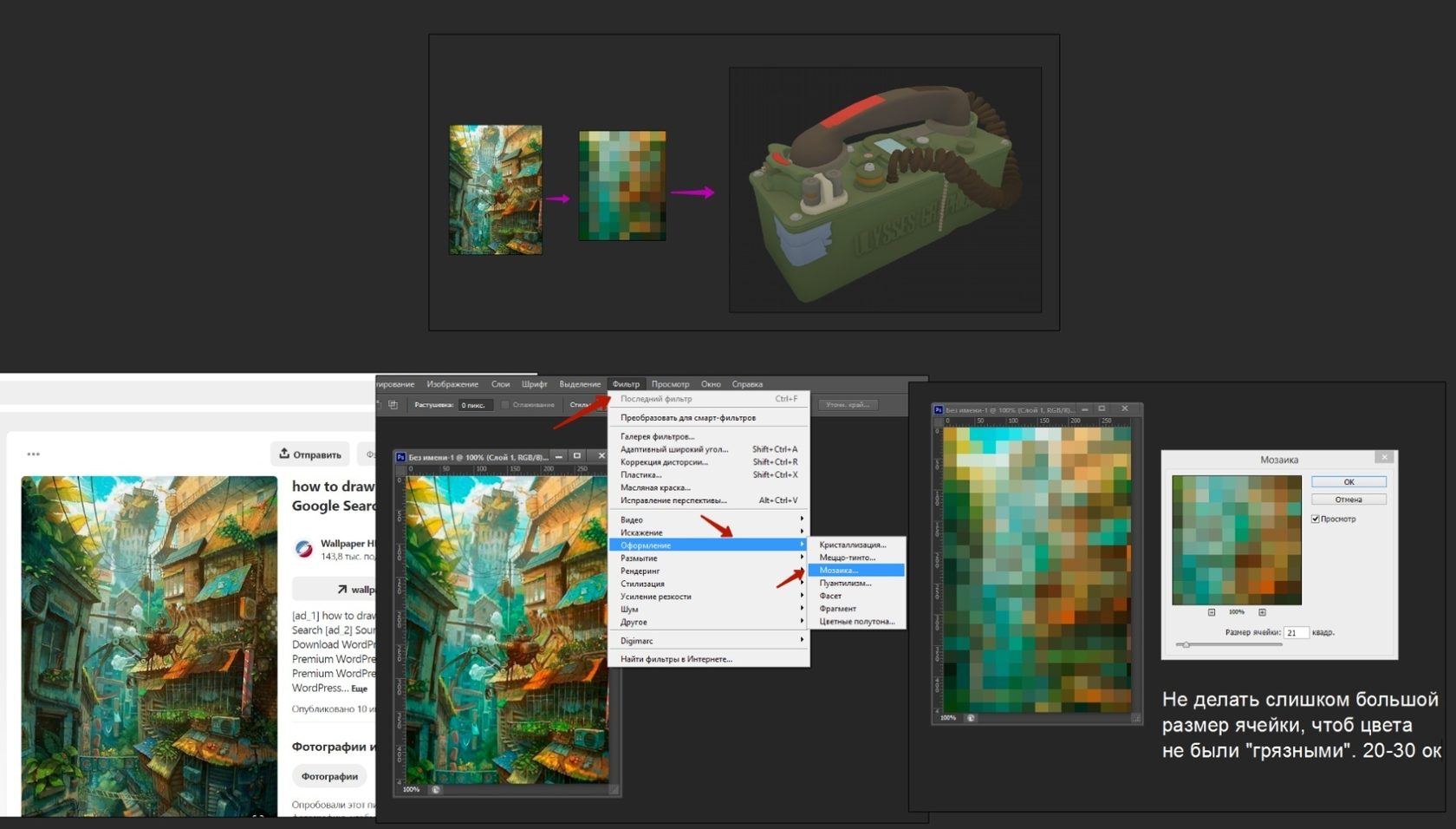1456x829 pixels.
Task: Select Преобразовать для смарт-фильтров
Action: point(709,418)
